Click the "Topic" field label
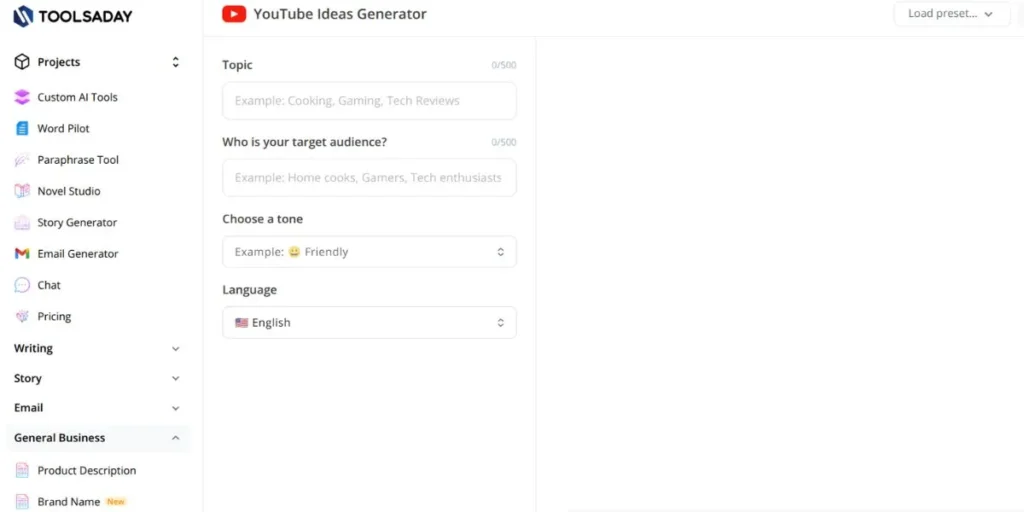Screen dimensions: 1024x512 click(x=237, y=65)
